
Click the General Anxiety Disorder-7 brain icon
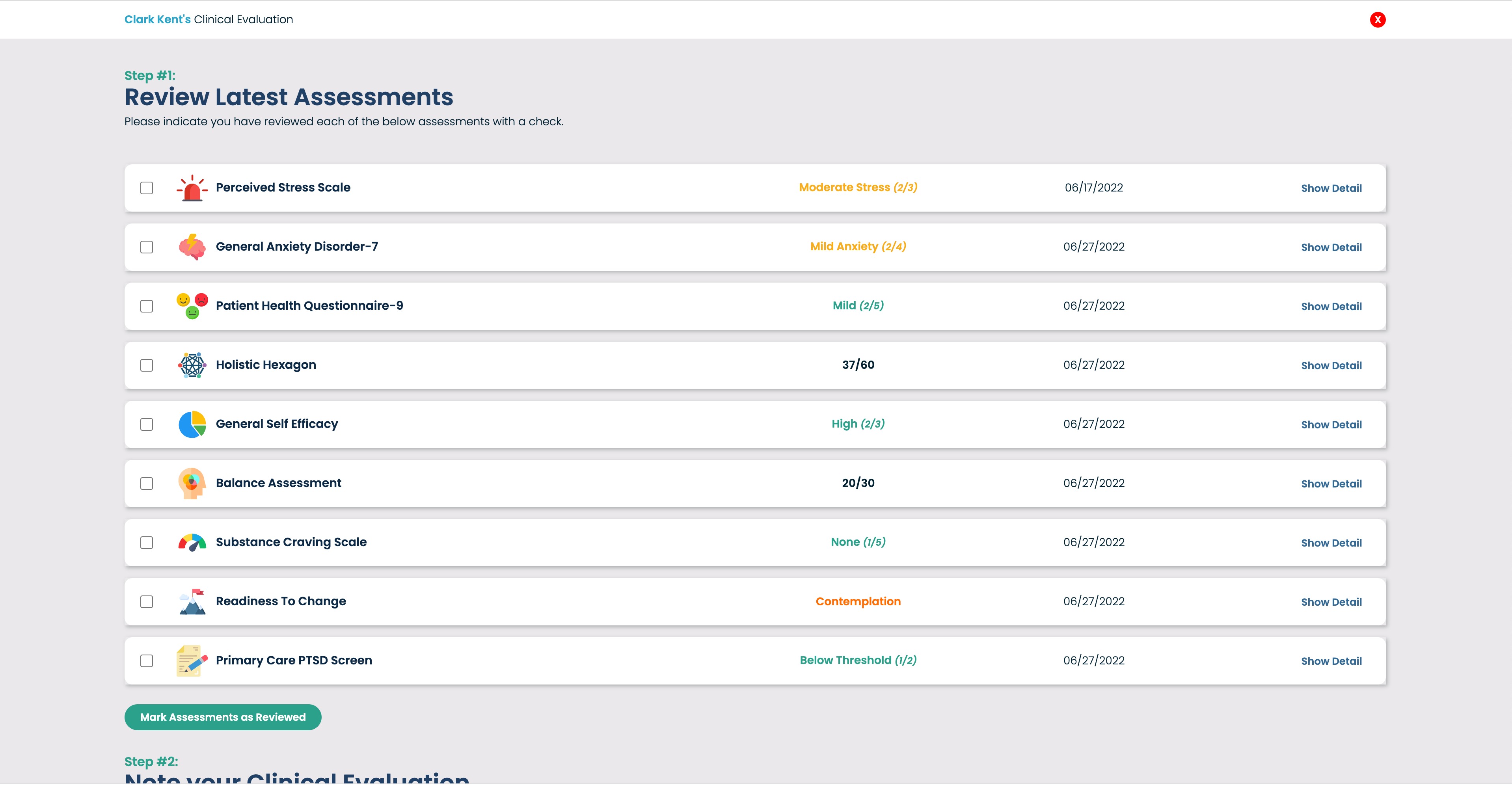tap(192, 247)
